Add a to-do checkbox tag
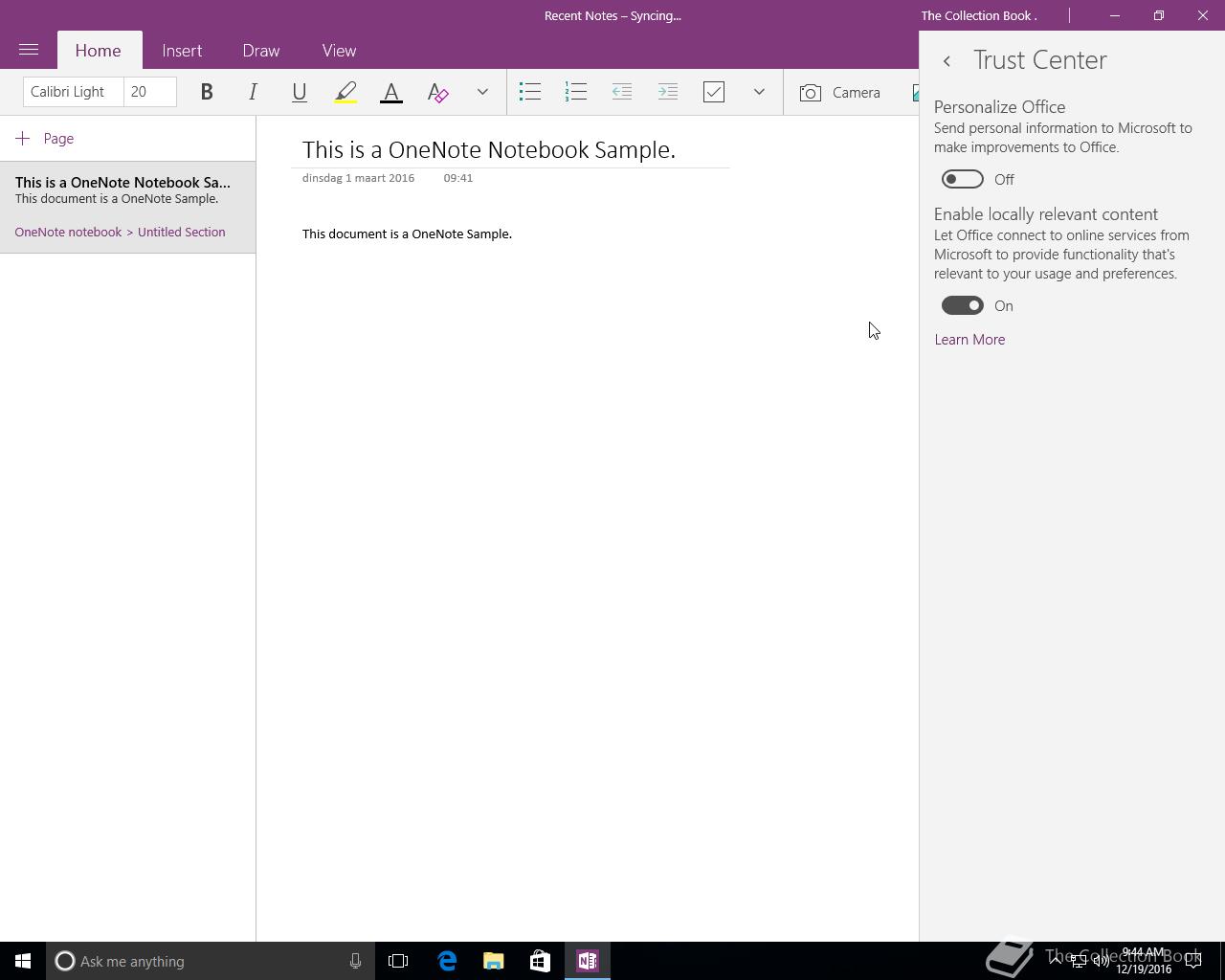Screen dimensions: 1225x980 (x=714, y=92)
